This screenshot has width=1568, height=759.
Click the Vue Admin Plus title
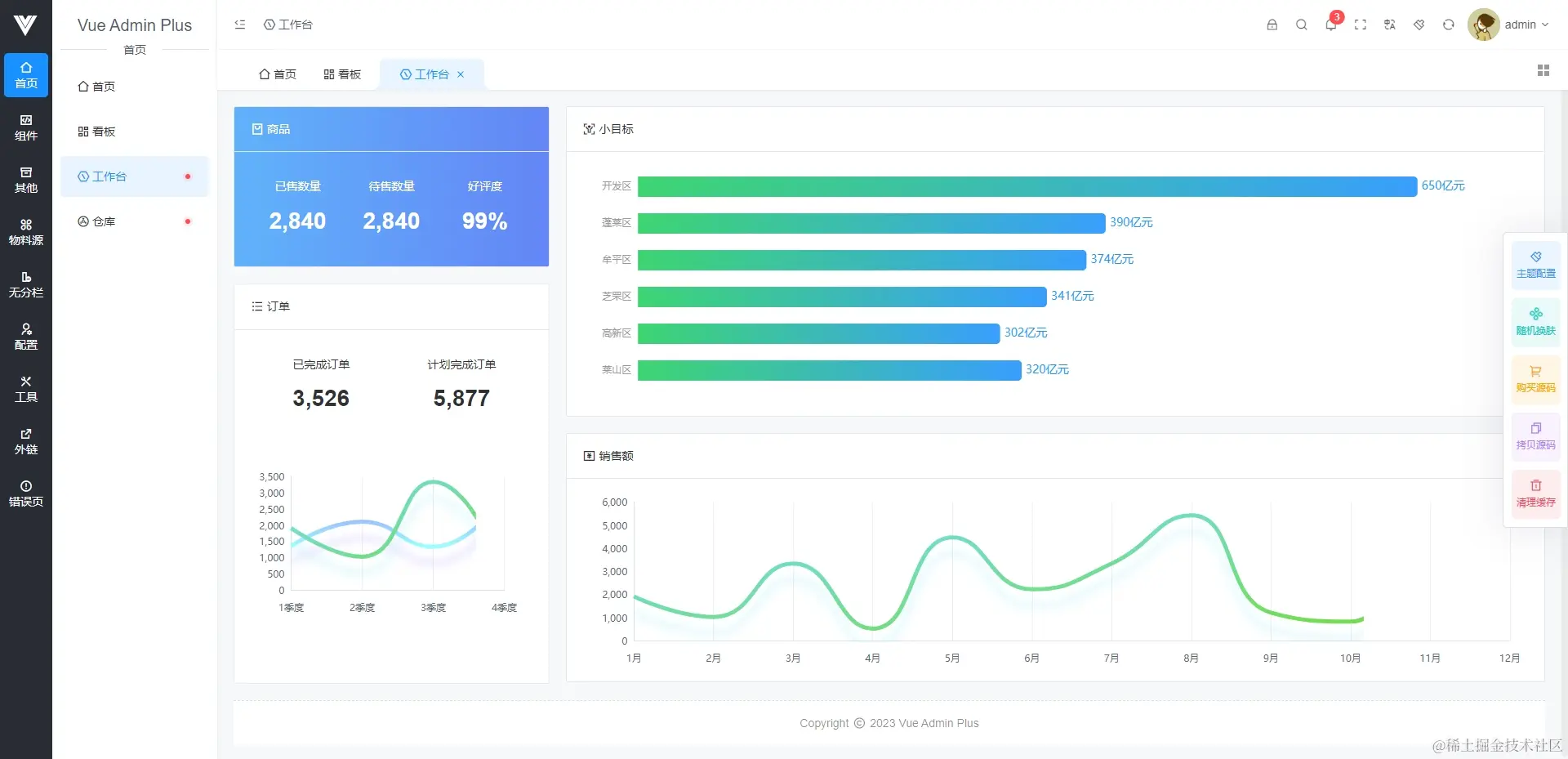coord(135,25)
